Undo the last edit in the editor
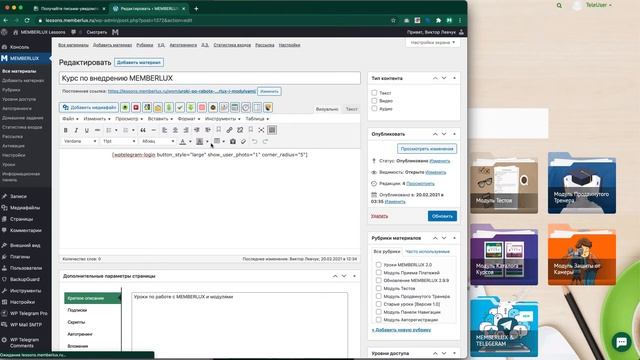 click(x=254, y=142)
